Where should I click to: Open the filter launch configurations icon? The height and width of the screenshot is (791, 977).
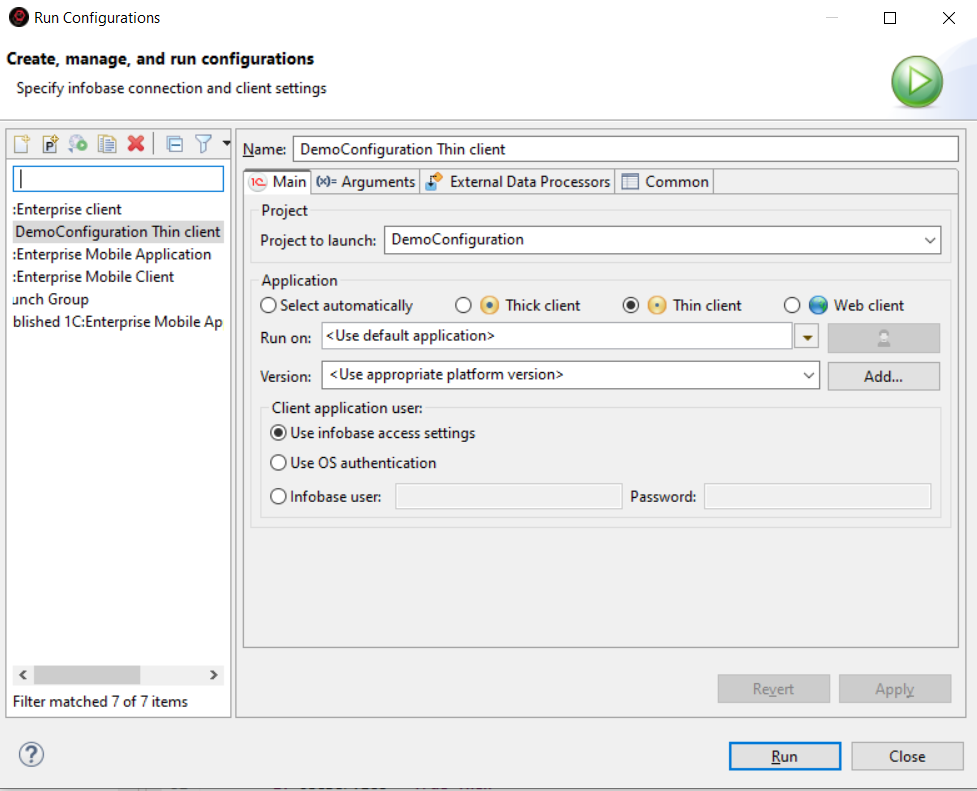203,144
